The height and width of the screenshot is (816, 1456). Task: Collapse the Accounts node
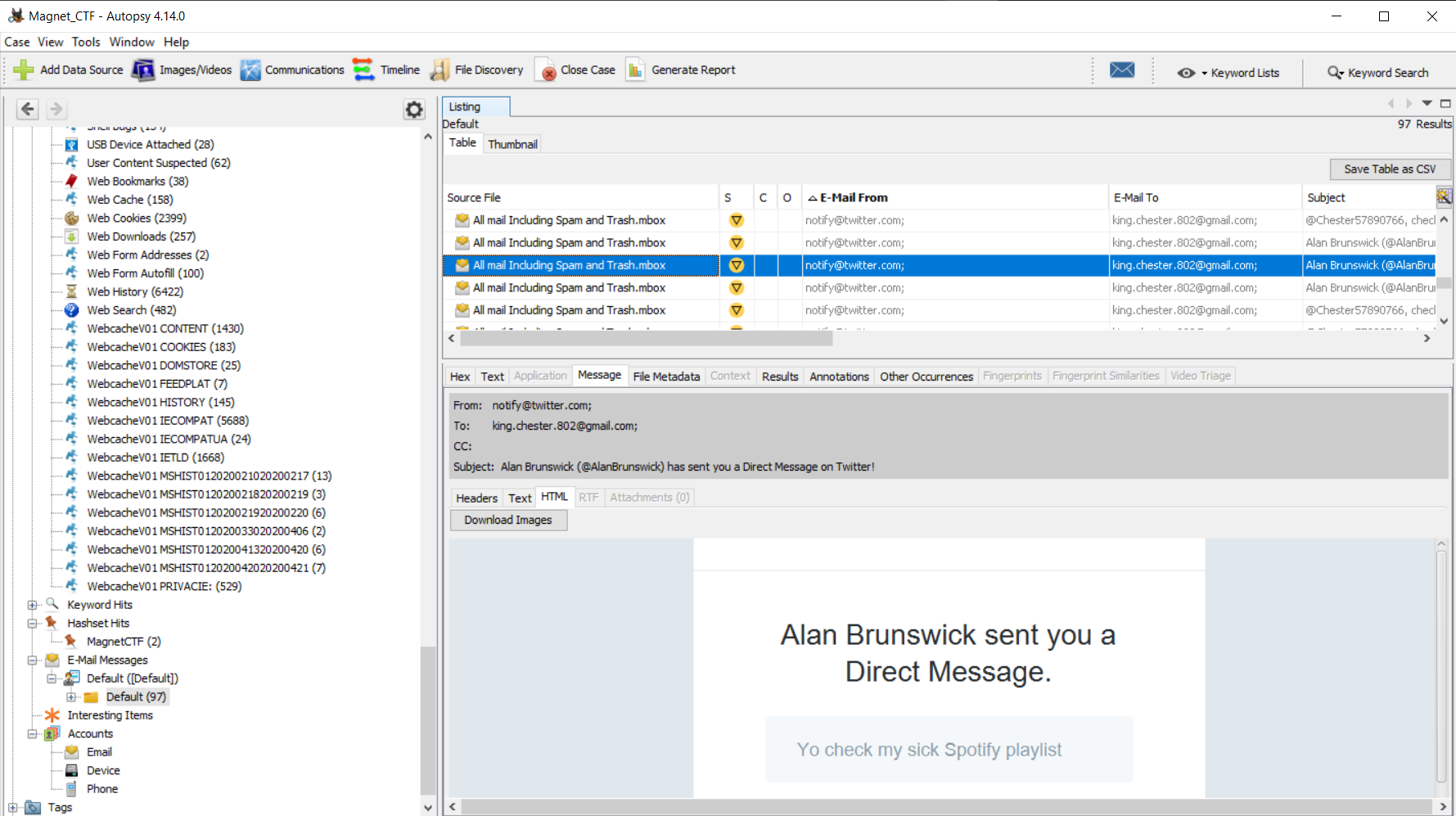32,734
